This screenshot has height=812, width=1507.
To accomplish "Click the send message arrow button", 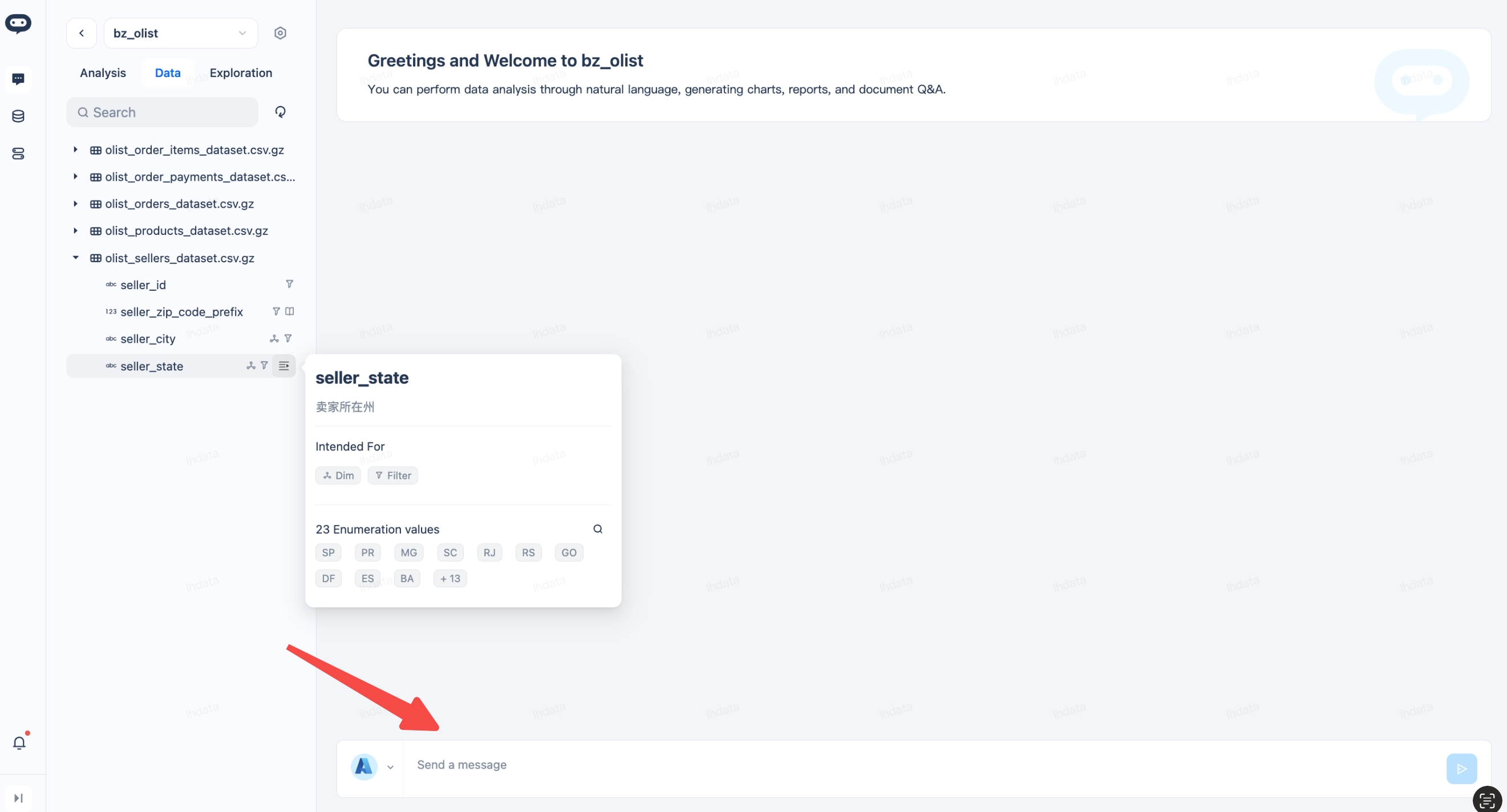I will pos(1461,768).
